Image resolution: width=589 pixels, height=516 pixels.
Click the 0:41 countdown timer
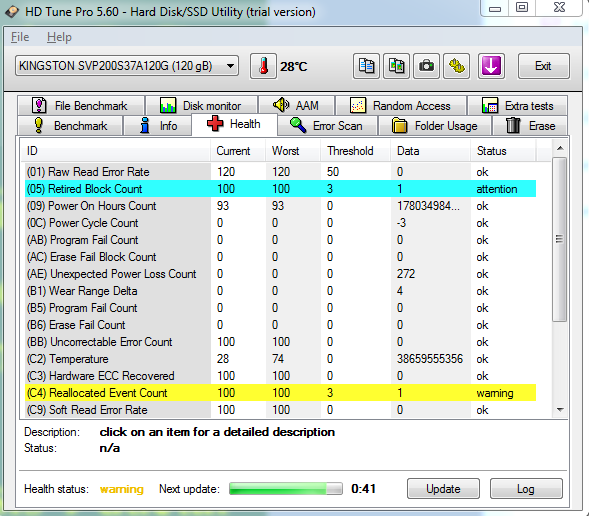(363, 489)
